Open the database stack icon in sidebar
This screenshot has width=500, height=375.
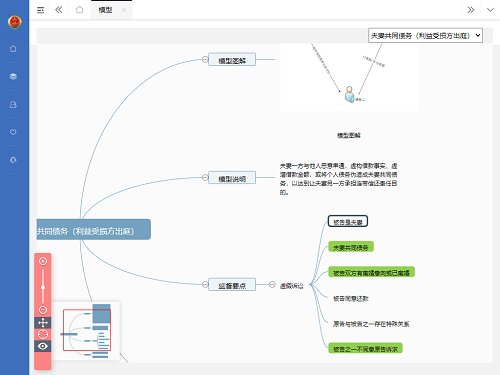tap(13, 77)
